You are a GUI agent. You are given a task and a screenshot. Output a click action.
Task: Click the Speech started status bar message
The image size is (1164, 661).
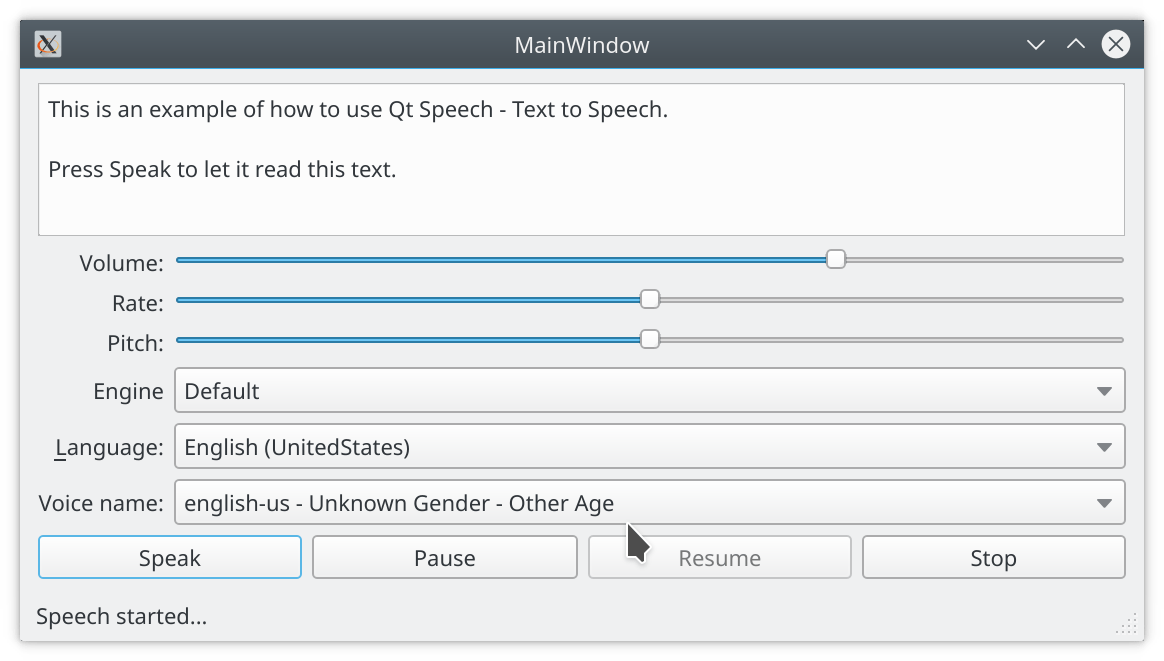tap(122, 616)
